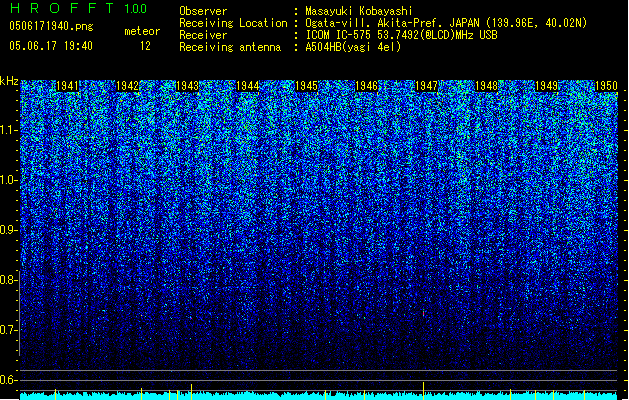
Task: Click the 0.8 frequency axis label
Action: 8,280
